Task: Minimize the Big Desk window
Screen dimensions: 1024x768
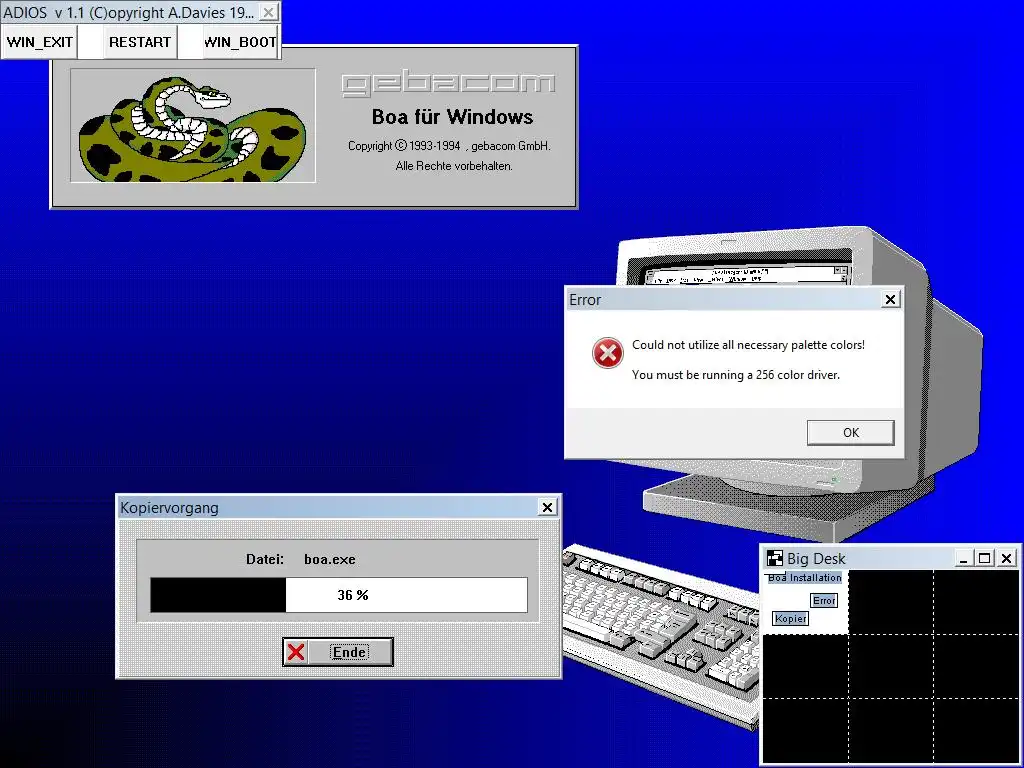Action: click(x=963, y=558)
